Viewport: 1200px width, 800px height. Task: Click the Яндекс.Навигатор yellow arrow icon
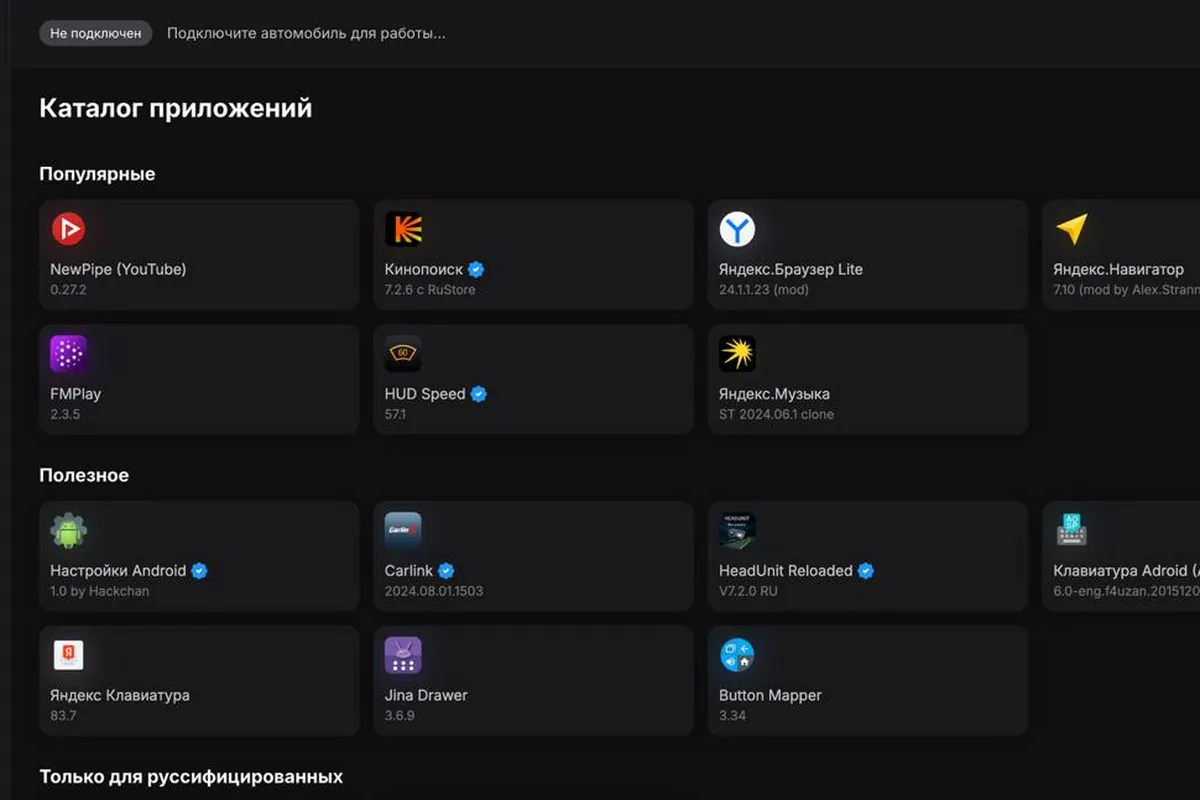coord(1071,229)
